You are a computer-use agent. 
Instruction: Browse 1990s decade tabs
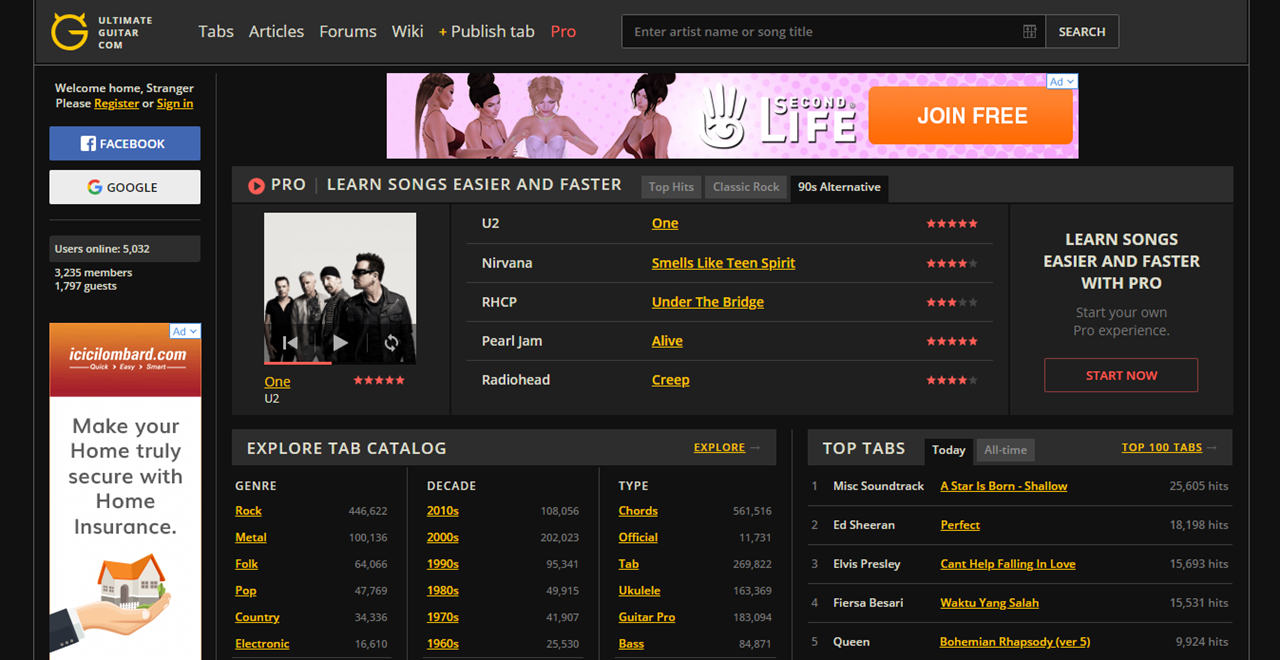(443, 564)
